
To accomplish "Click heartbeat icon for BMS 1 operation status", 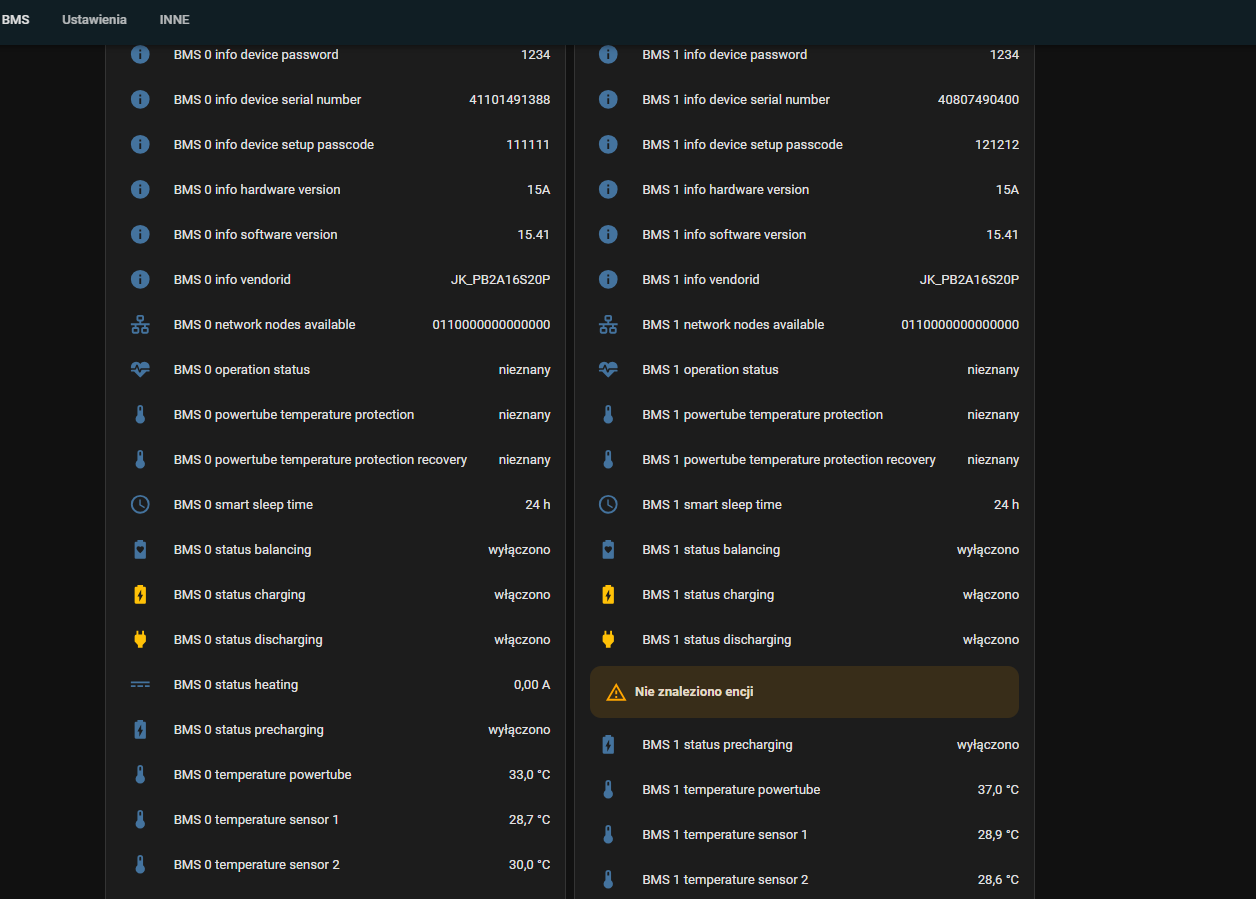I will [608, 370].
